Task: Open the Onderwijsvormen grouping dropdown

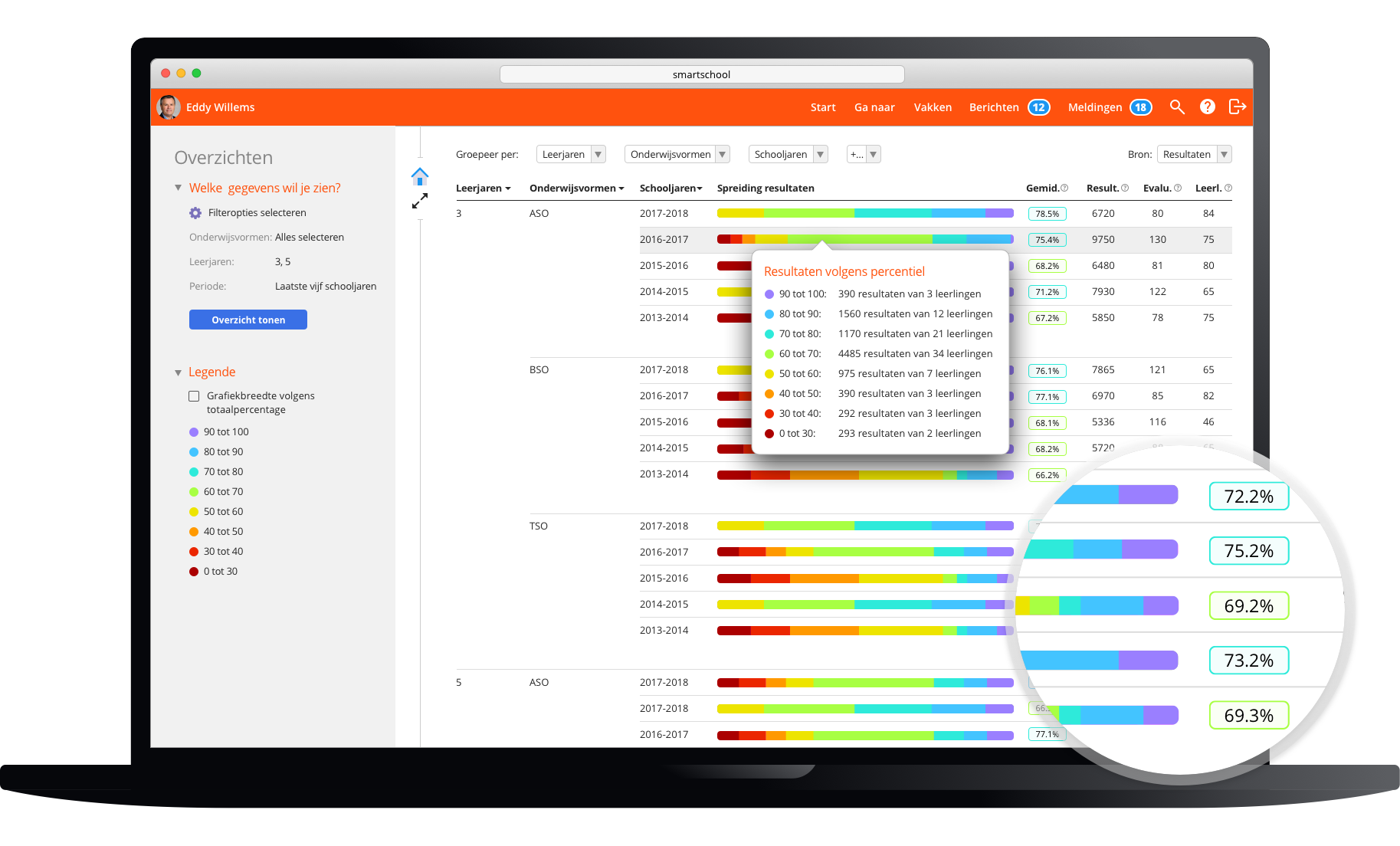Action: [677, 154]
